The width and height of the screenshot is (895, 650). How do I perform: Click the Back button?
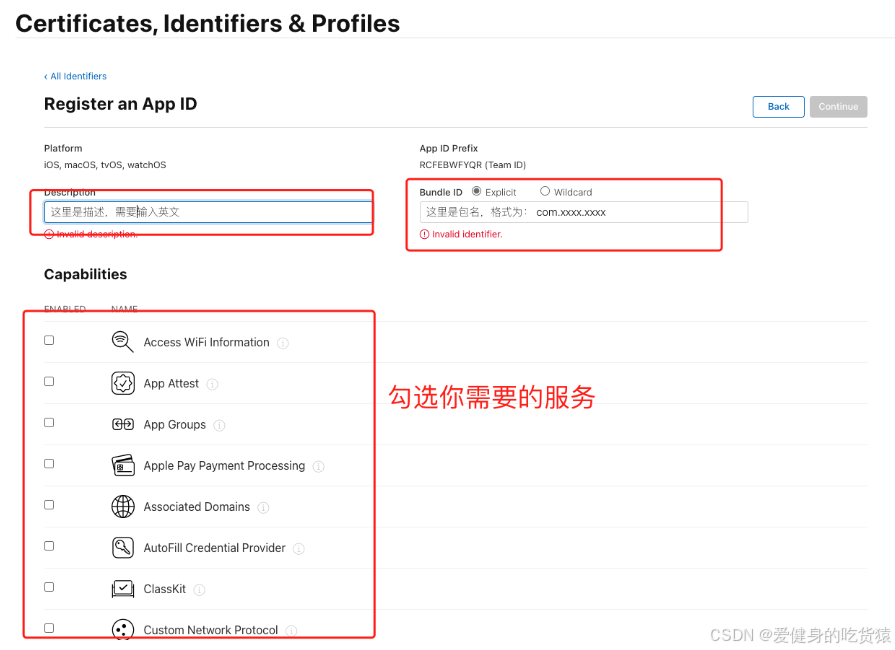[778, 107]
